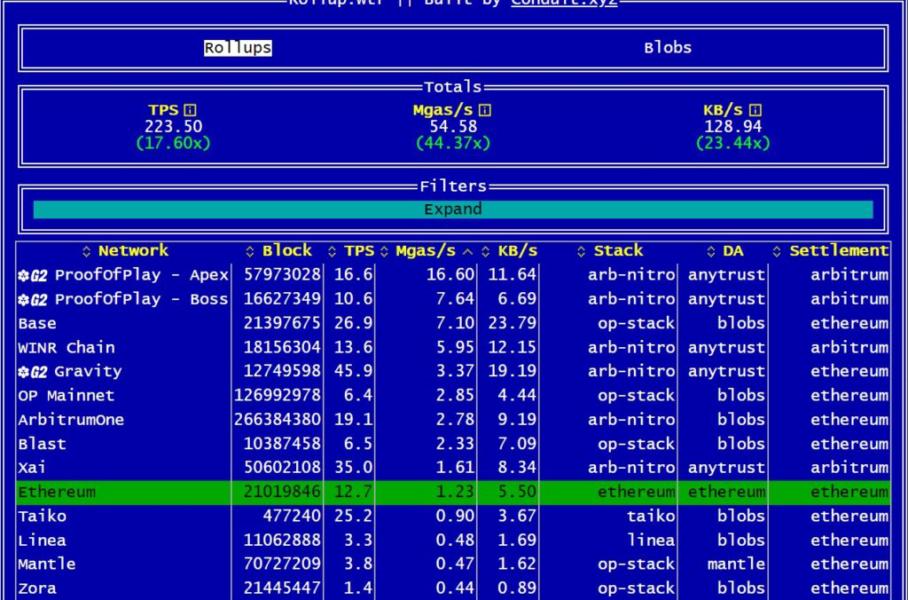908x600 pixels.
Task: Select the Gravity network name
Action: [x=88, y=372]
